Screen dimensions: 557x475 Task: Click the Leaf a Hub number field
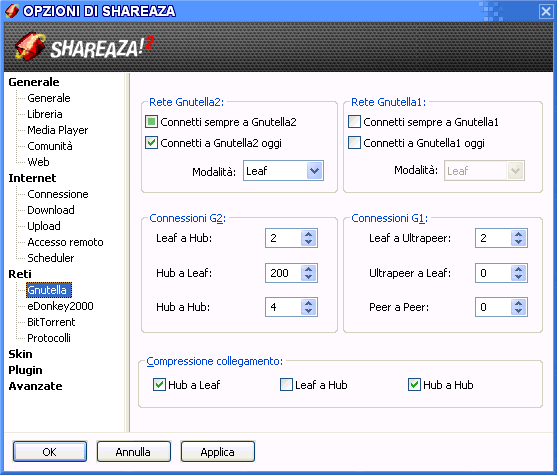coord(283,238)
